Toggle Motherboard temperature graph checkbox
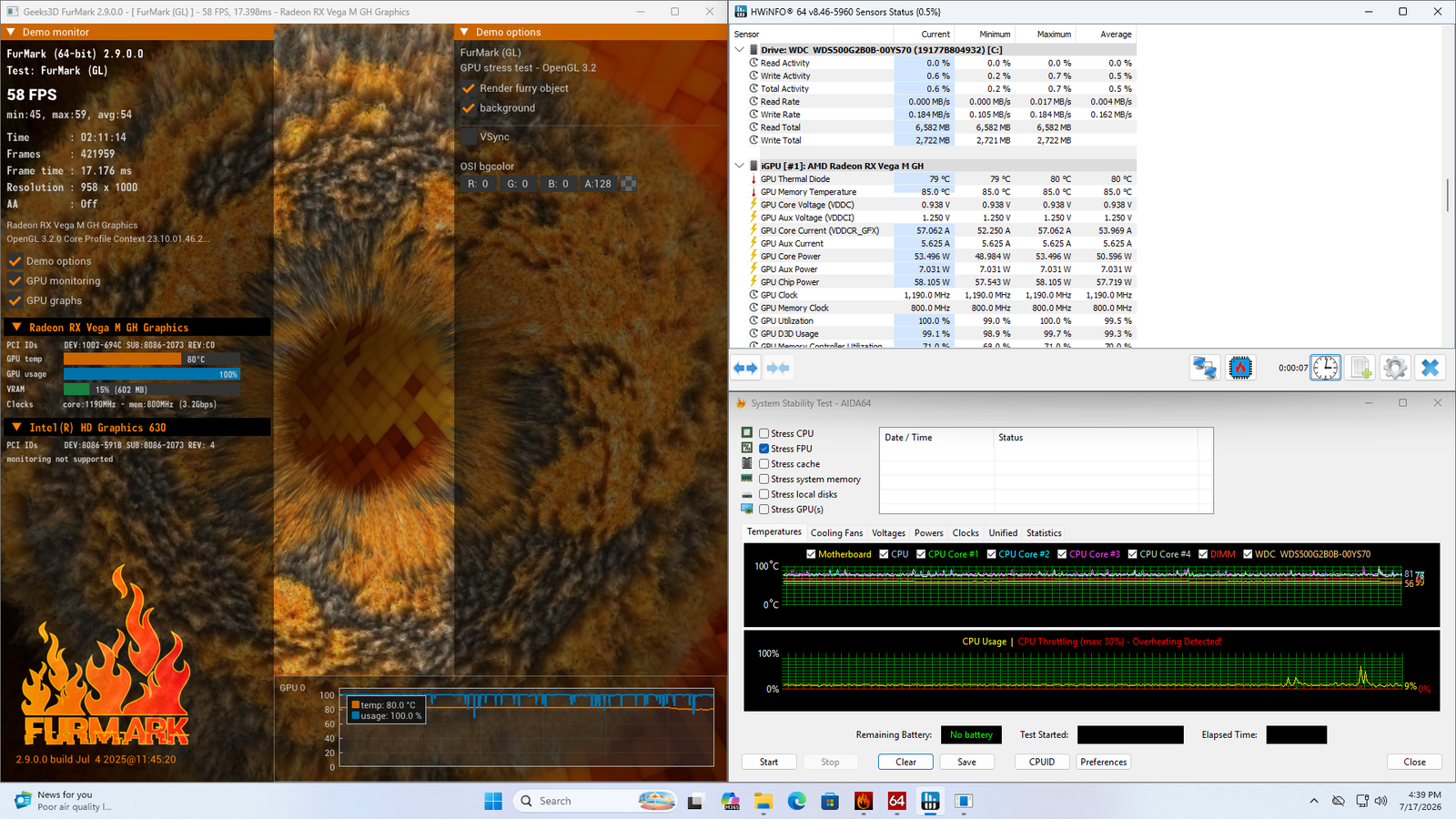This screenshot has width=1456, height=819. [x=811, y=554]
